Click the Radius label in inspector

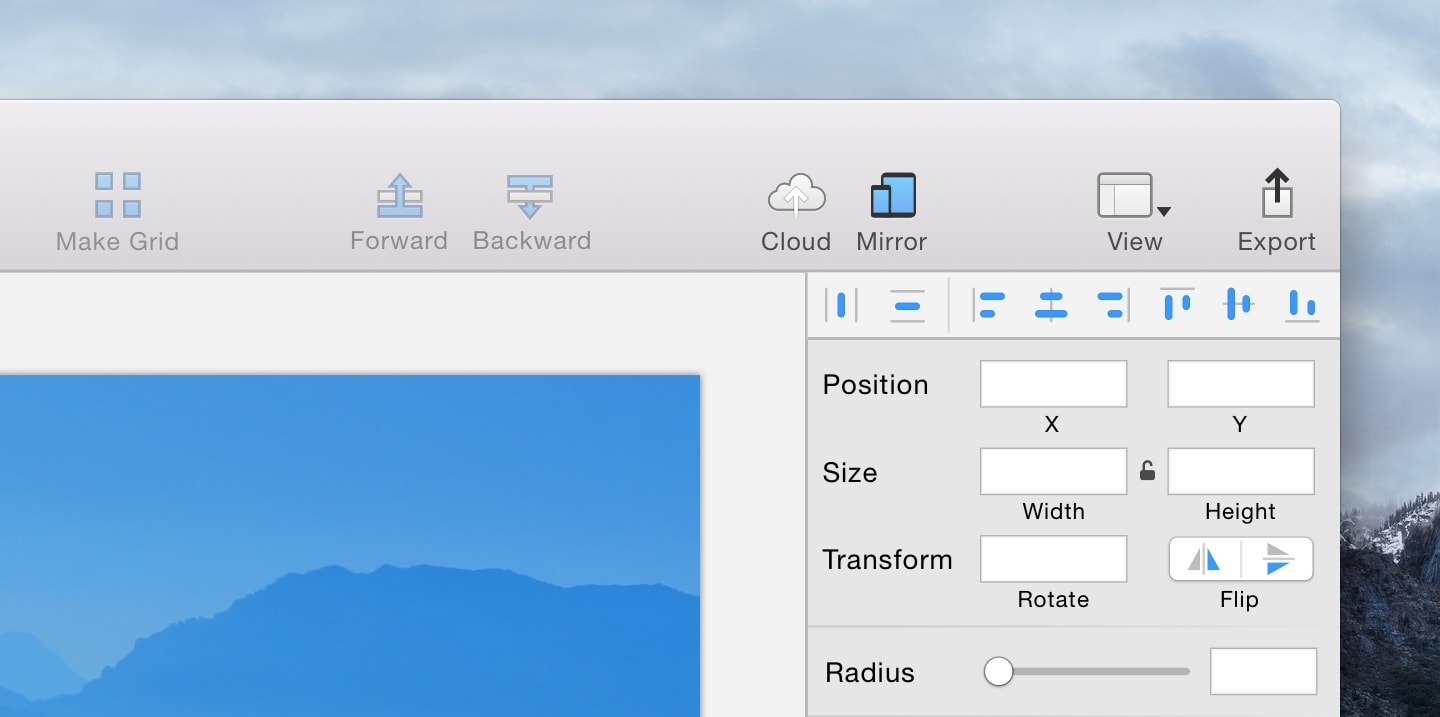tap(870, 672)
